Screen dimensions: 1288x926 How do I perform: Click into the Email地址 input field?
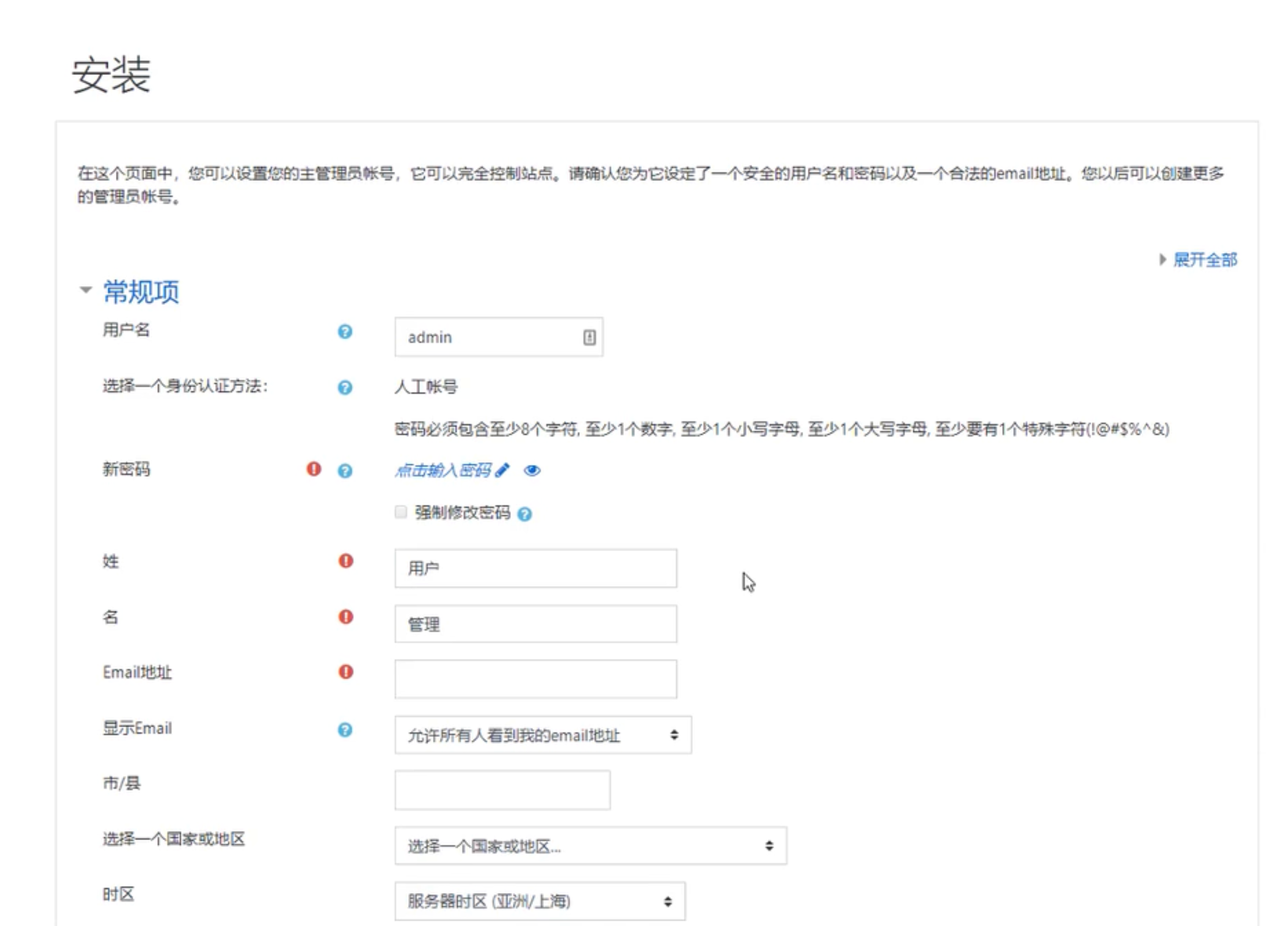click(x=535, y=679)
